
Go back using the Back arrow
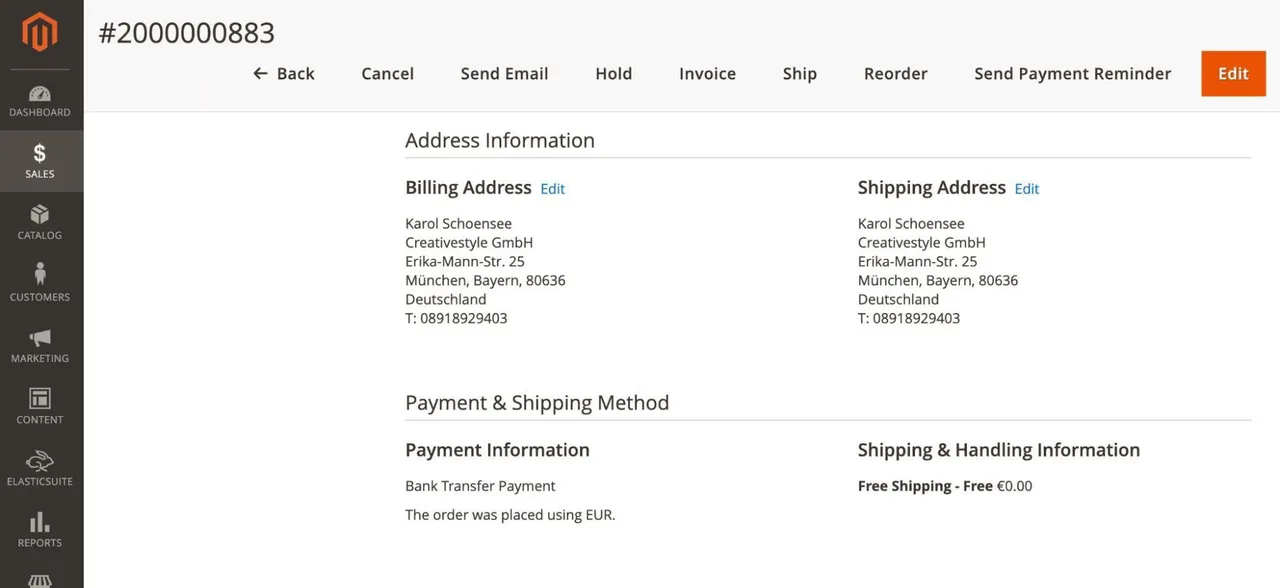[x=284, y=73]
